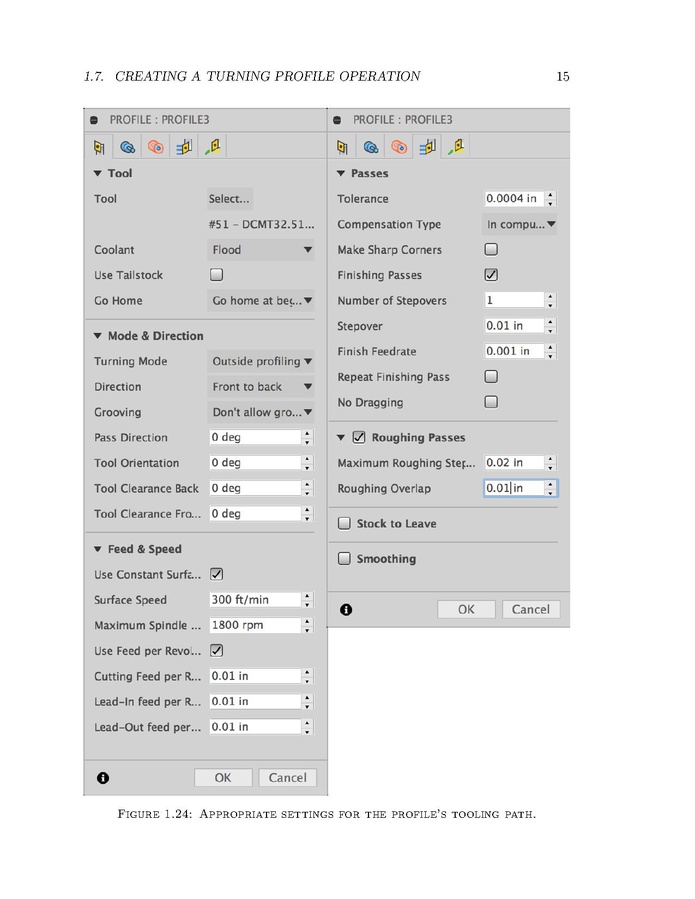Enable the Smoothing checkbox

point(344,559)
